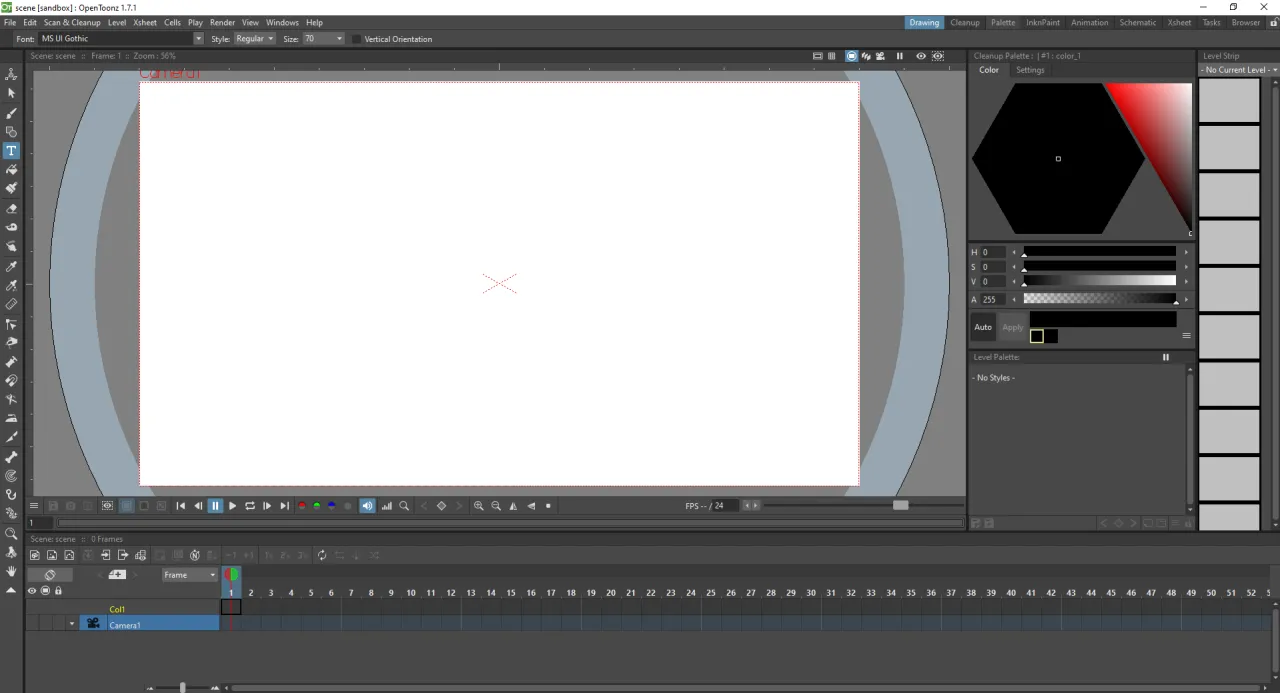
Task: Select the Animate tool at toolbar top
Action: click(x=11, y=73)
